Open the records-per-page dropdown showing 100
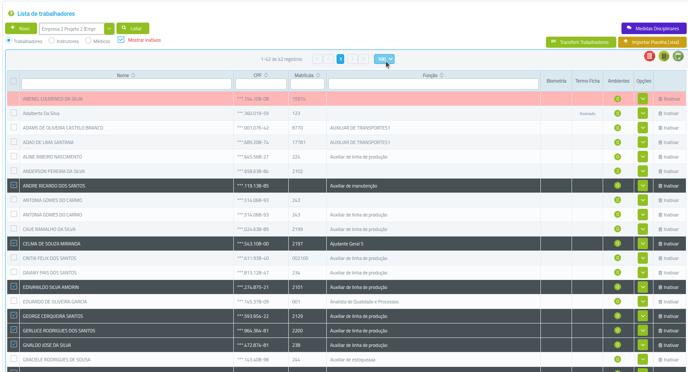The height and width of the screenshot is (372, 688). (x=384, y=59)
